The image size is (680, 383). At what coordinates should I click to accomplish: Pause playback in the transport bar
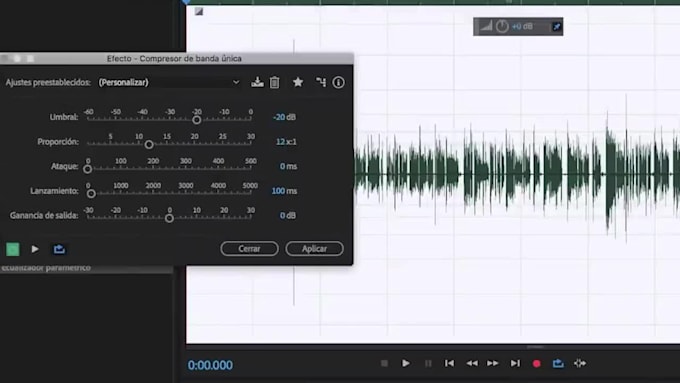coord(428,363)
